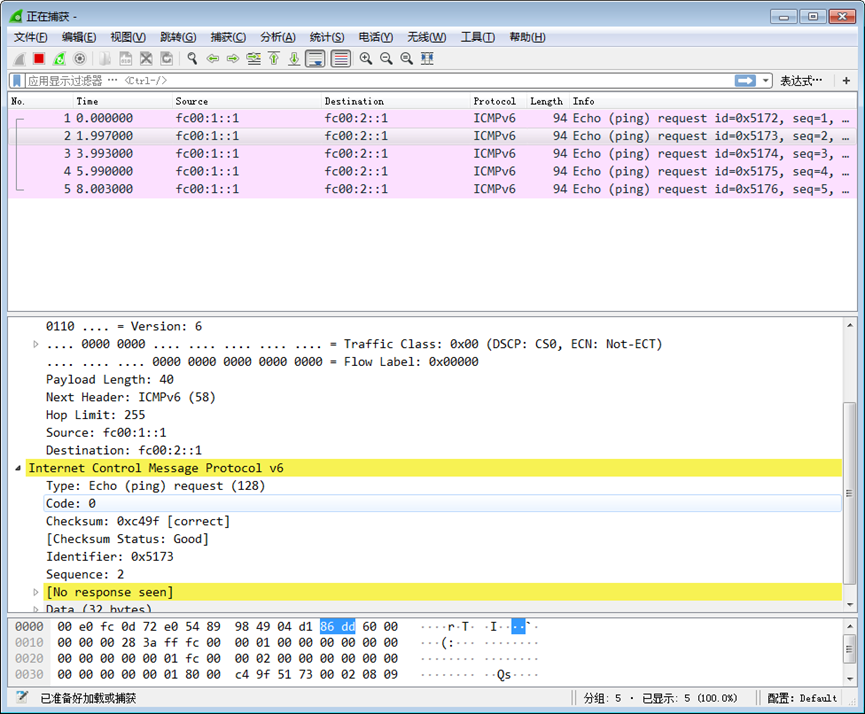Screen dimensions: 865x714
Task: Click the expert info status bar icon
Action: pos(22,697)
